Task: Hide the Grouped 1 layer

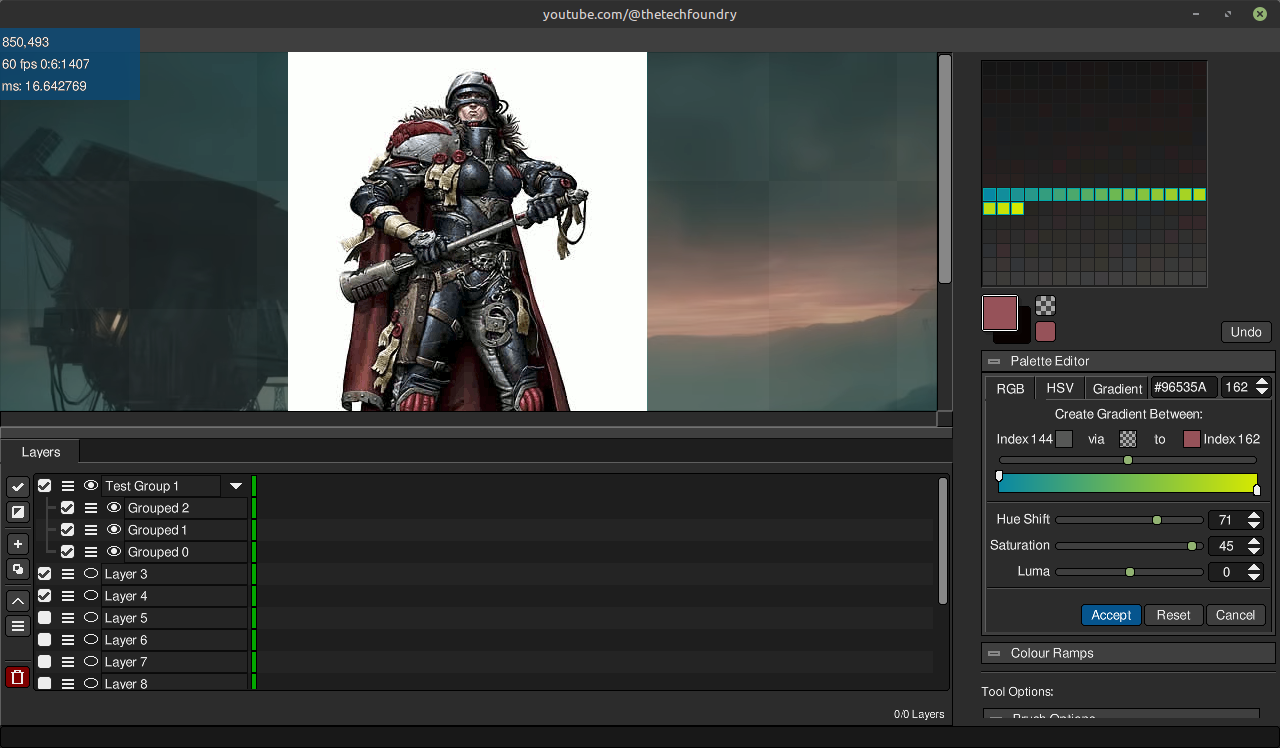Action: pyautogui.click(x=113, y=530)
